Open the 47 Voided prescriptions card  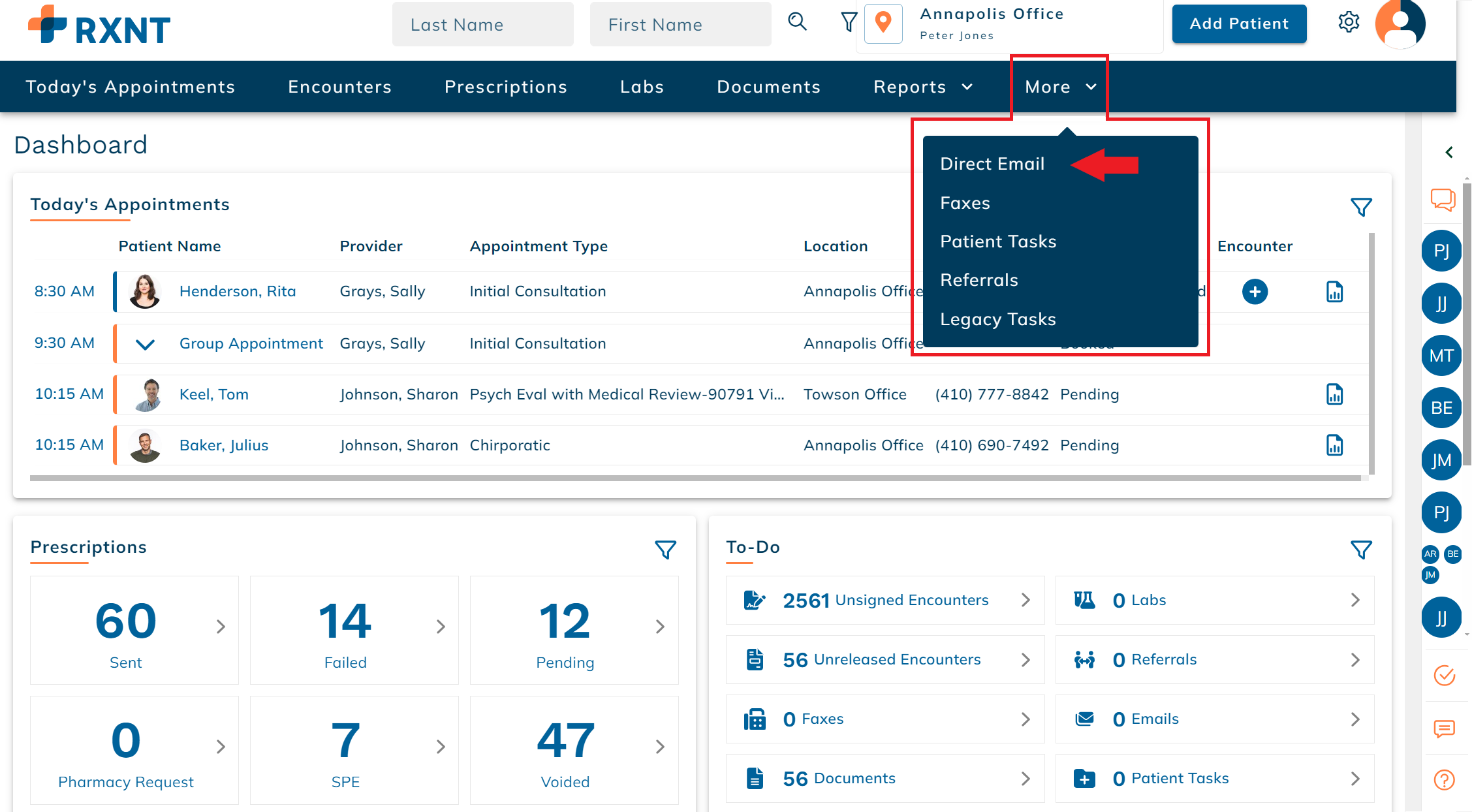pos(574,750)
